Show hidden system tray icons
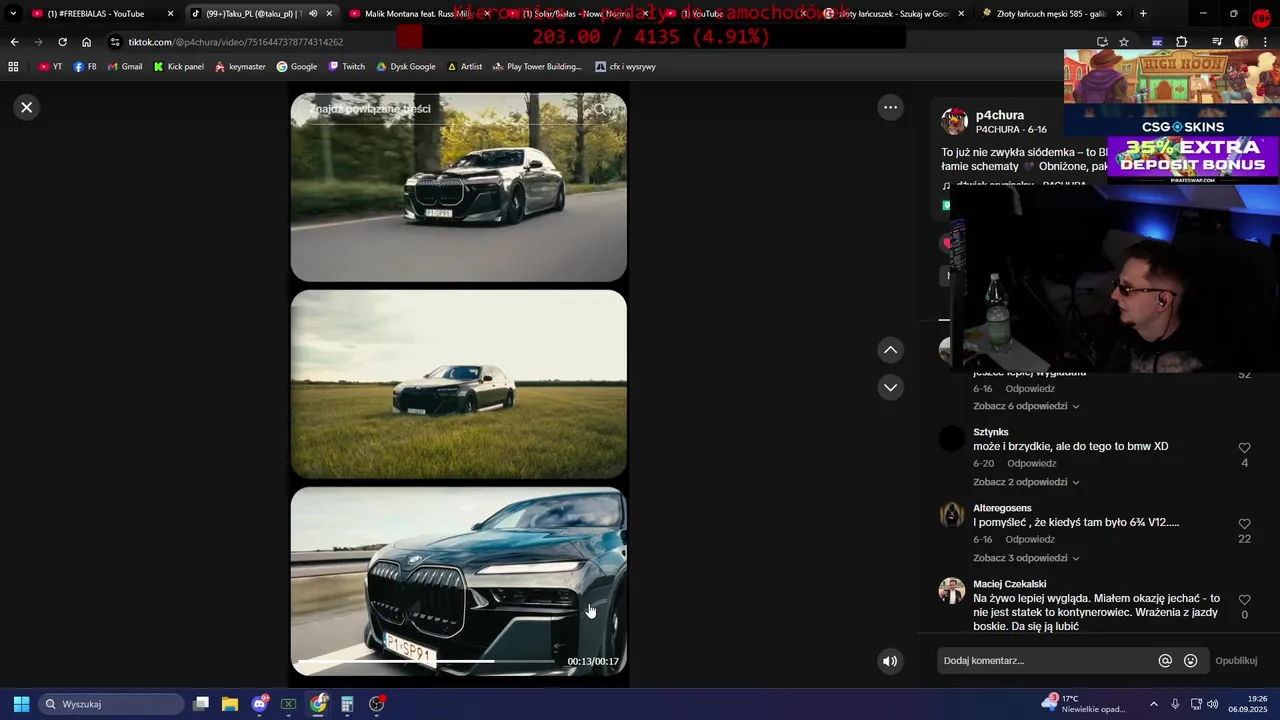The image size is (1280, 720). (x=1153, y=704)
